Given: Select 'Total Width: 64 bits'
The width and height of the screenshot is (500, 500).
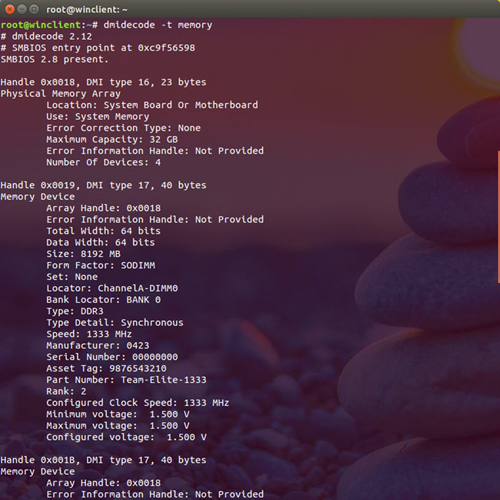Looking at the screenshot, I should pyautogui.click(x=103, y=231).
